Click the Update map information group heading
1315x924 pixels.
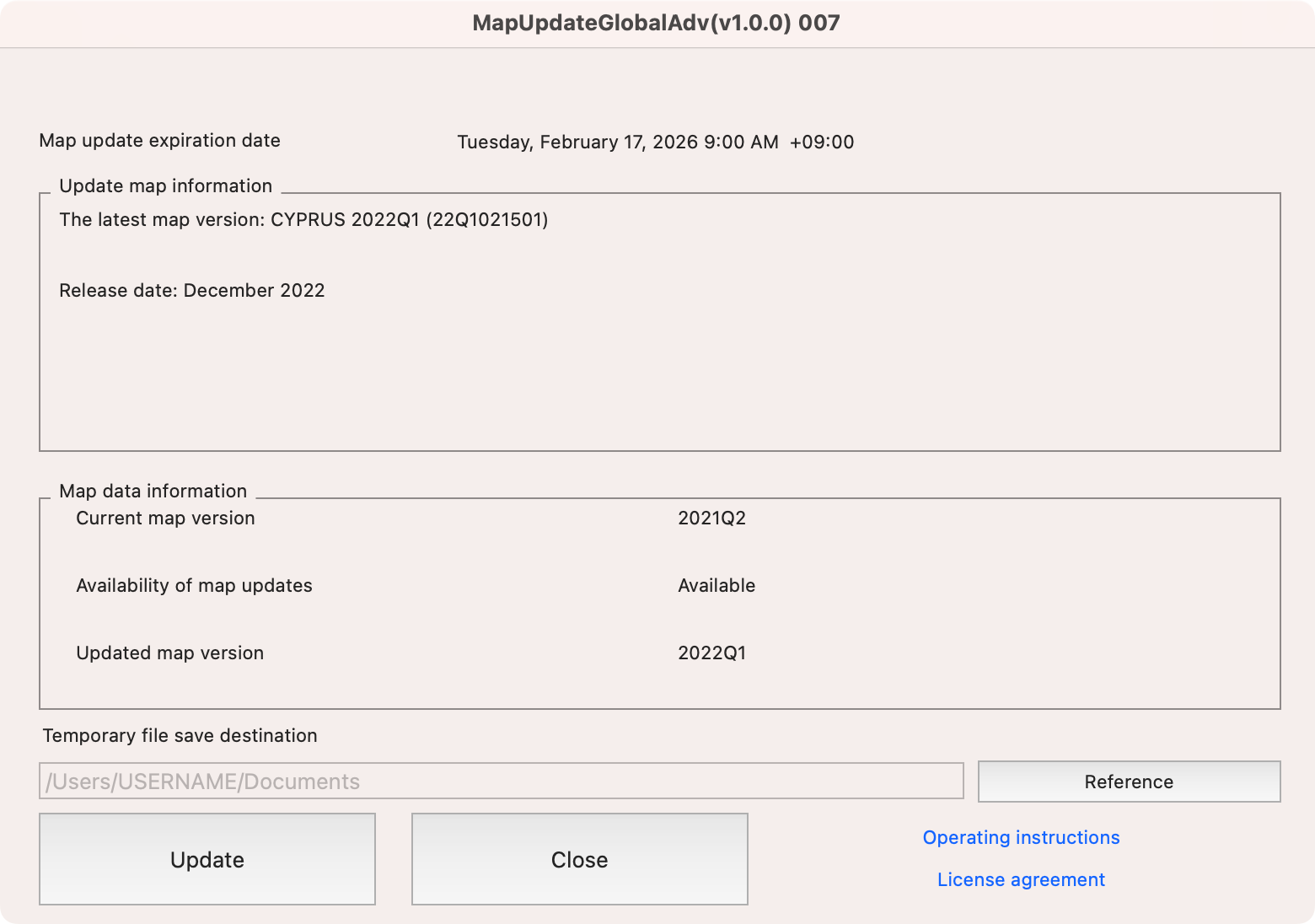[x=165, y=186]
